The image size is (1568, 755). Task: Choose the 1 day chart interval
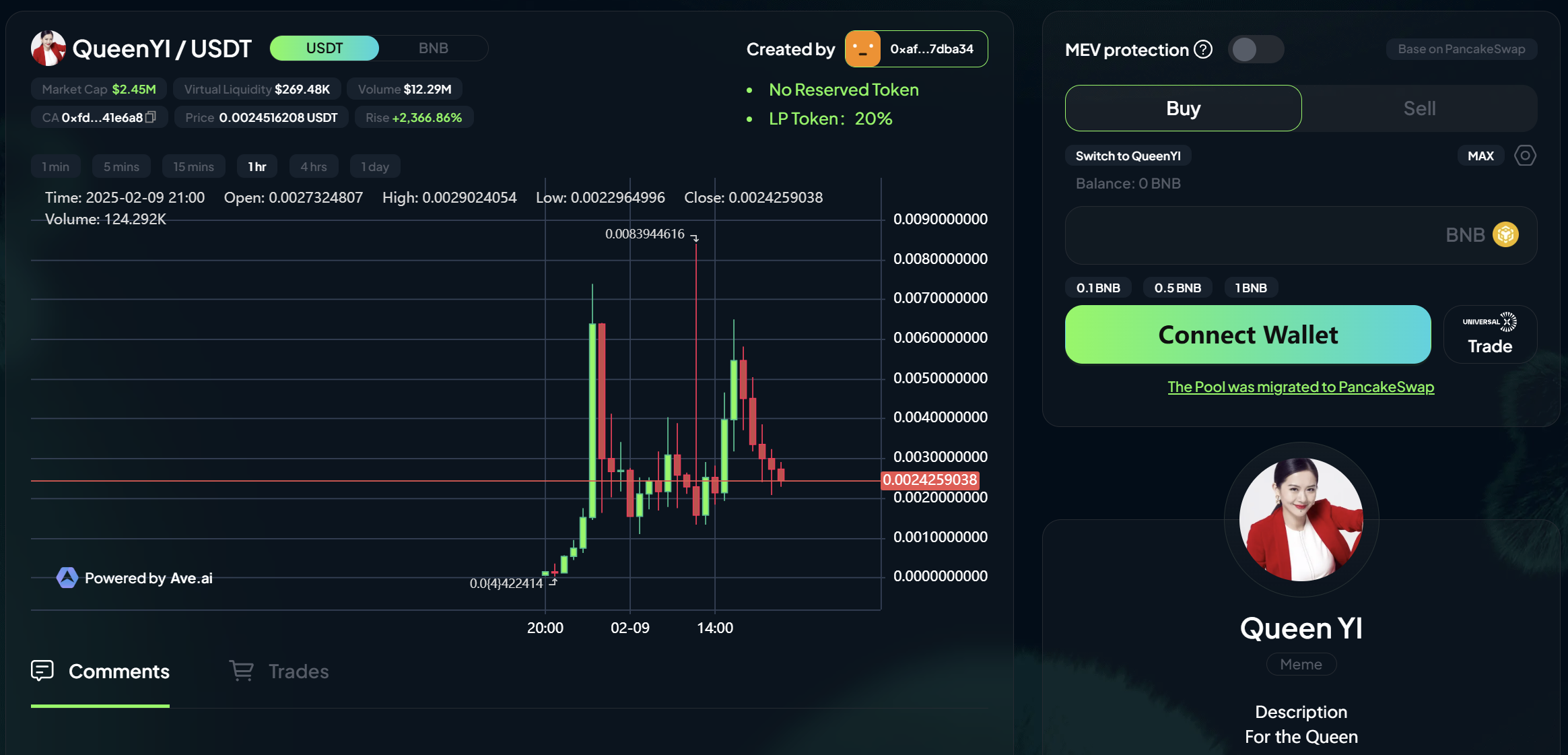tap(375, 166)
